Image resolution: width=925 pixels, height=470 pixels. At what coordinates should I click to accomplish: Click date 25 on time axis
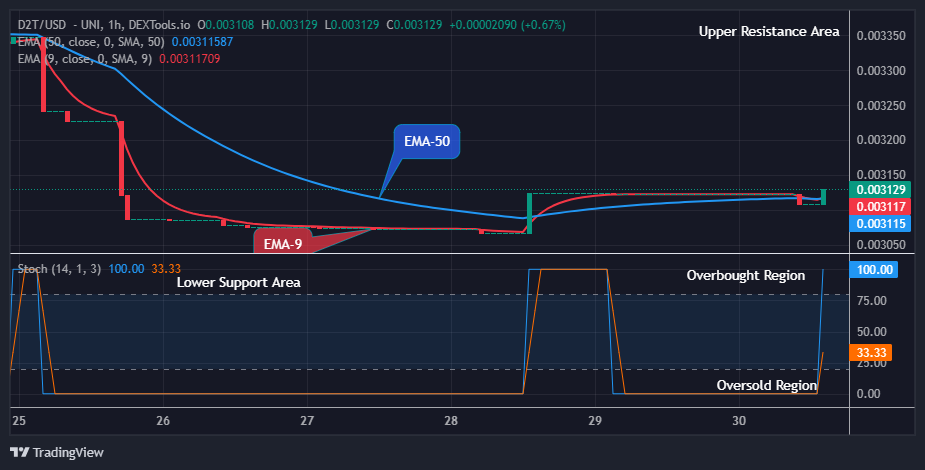(x=19, y=420)
